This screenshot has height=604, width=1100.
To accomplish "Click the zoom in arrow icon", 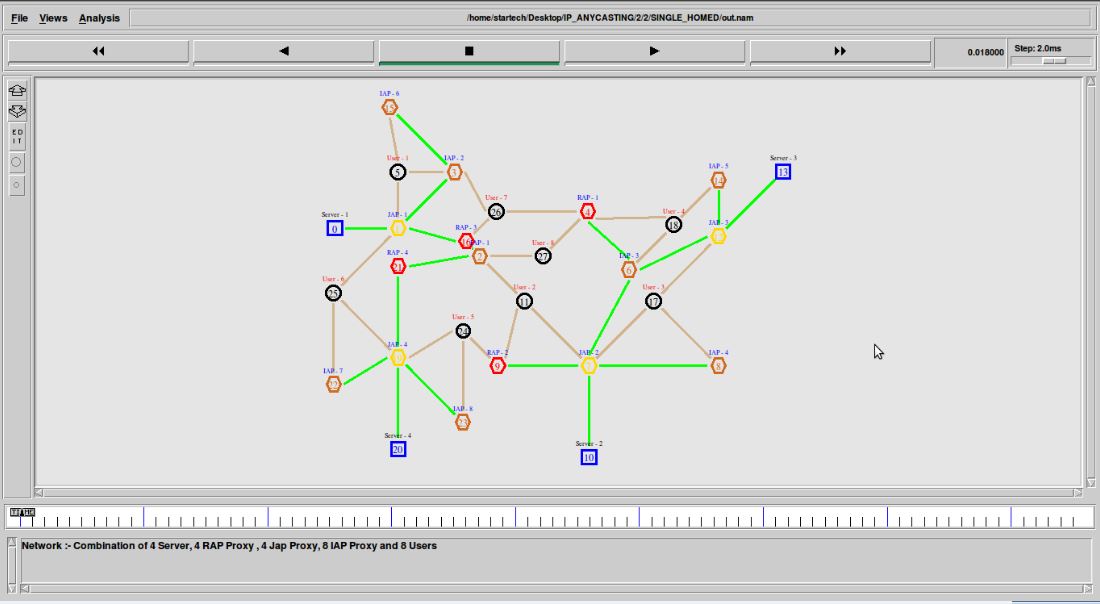I will pyautogui.click(x=17, y=90).
